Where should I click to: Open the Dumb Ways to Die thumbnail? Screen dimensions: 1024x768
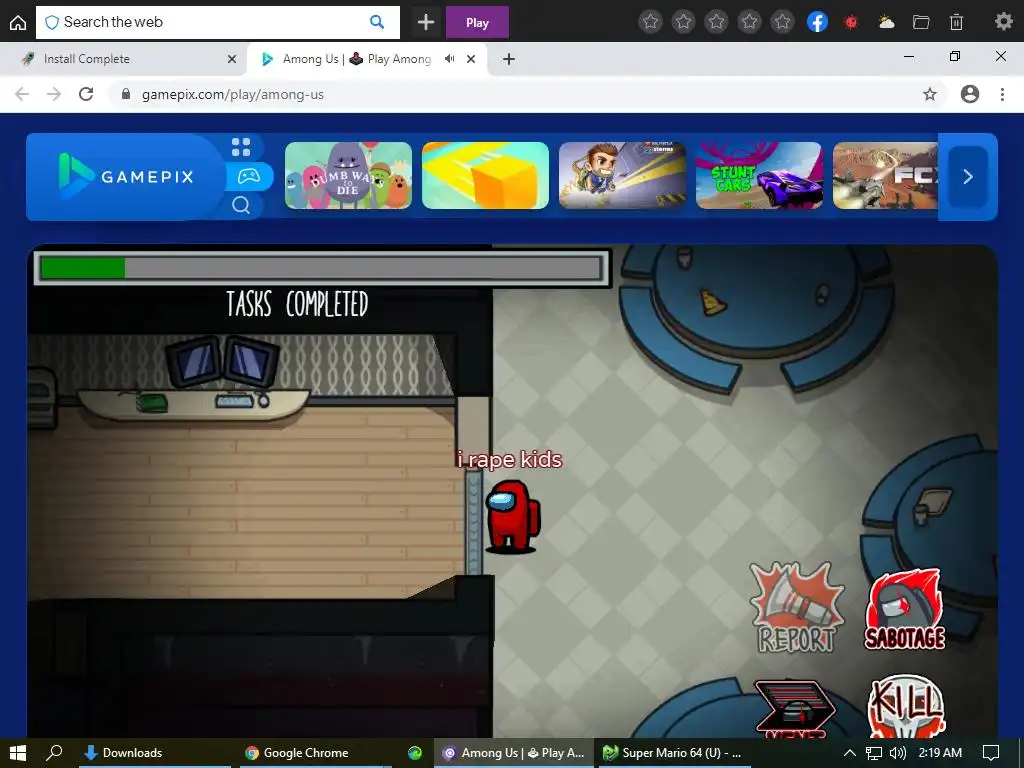348,176
